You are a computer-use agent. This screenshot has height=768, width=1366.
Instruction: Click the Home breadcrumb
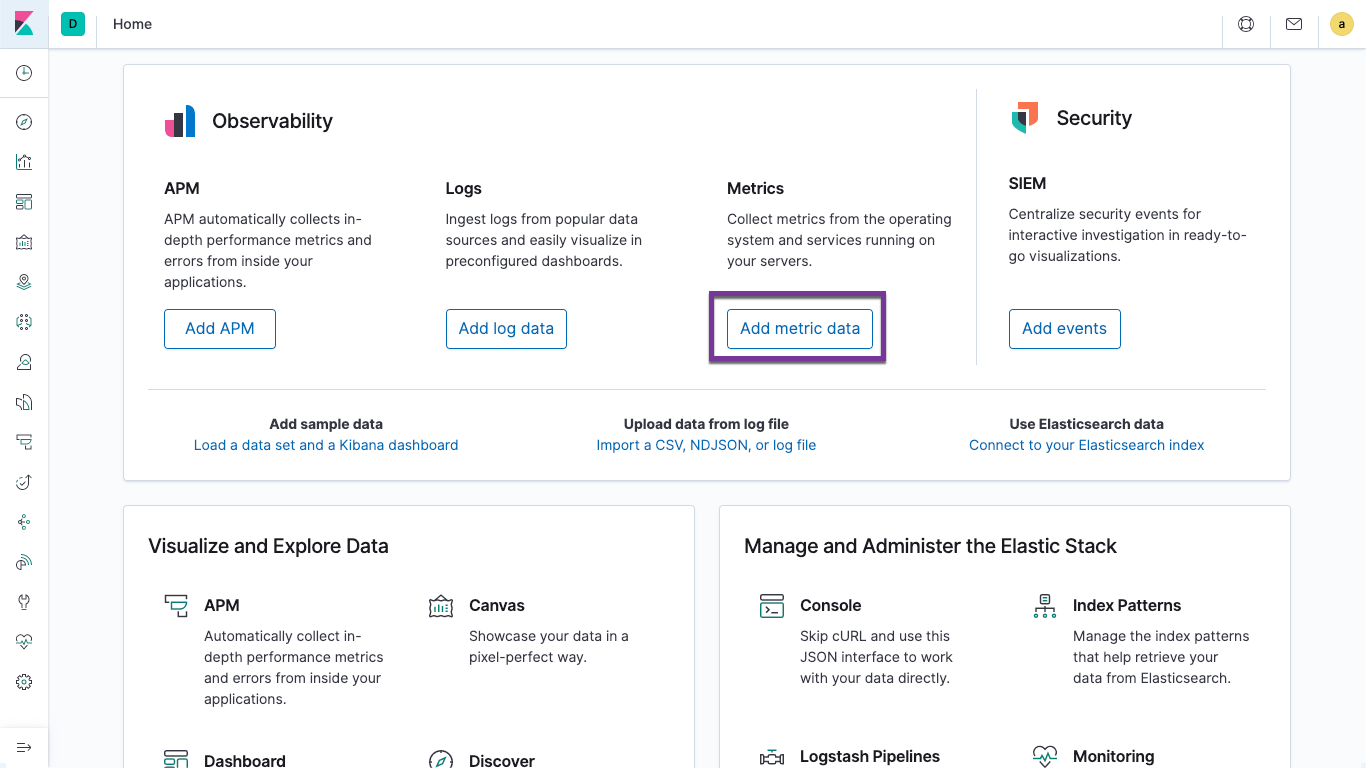132,24
